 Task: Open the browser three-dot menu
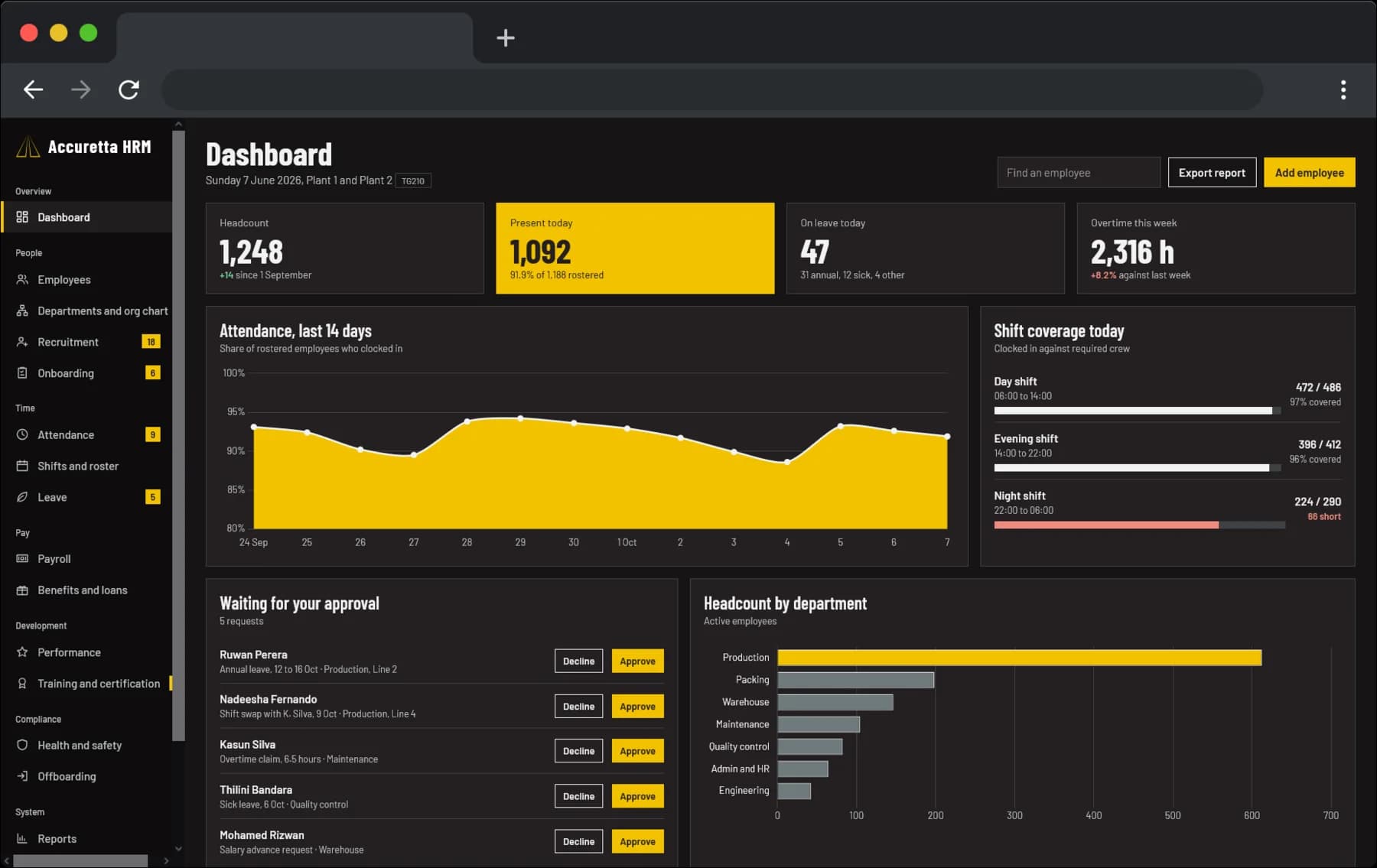pyautogui.click(x=1343, y=90)
